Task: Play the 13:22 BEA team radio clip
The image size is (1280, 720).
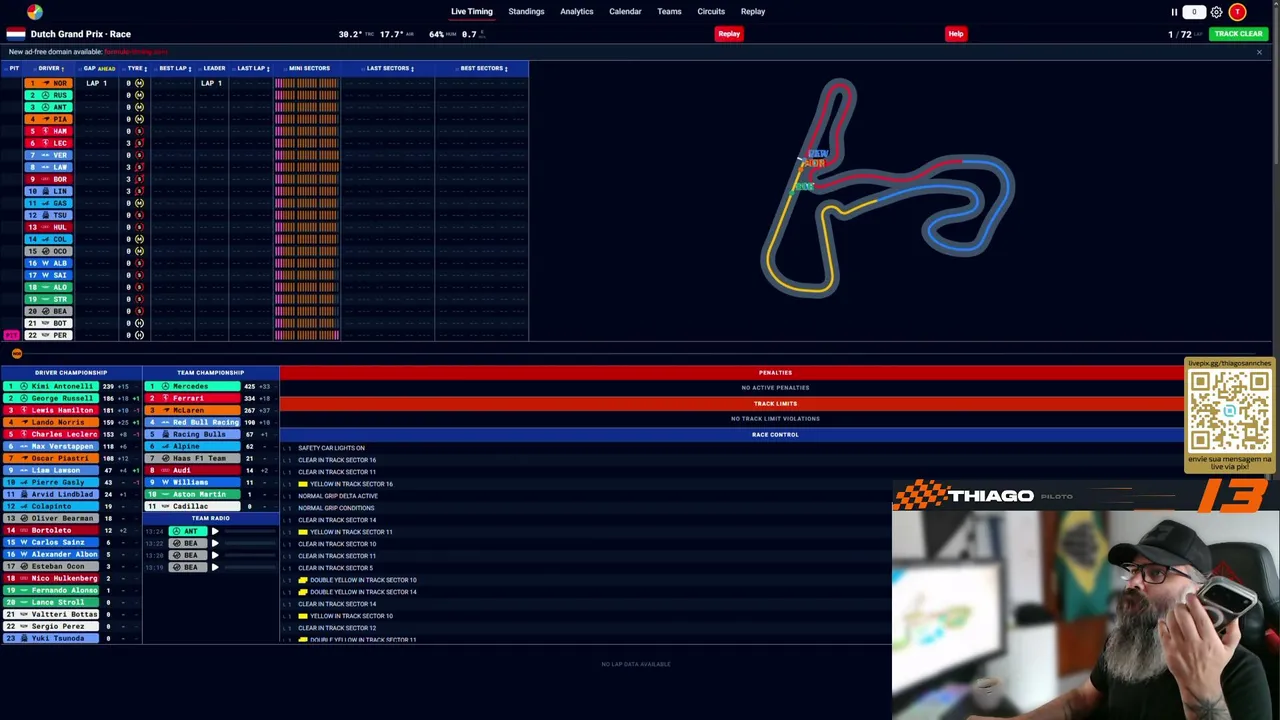Action: pyautogui.click(x=215, y=543)
